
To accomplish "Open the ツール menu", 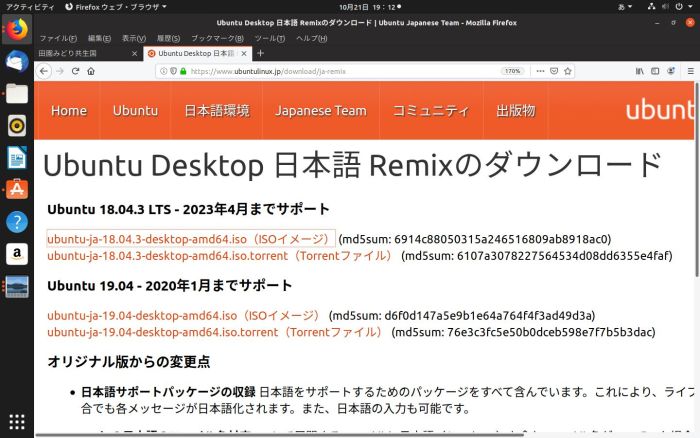I will click(270, 38).
